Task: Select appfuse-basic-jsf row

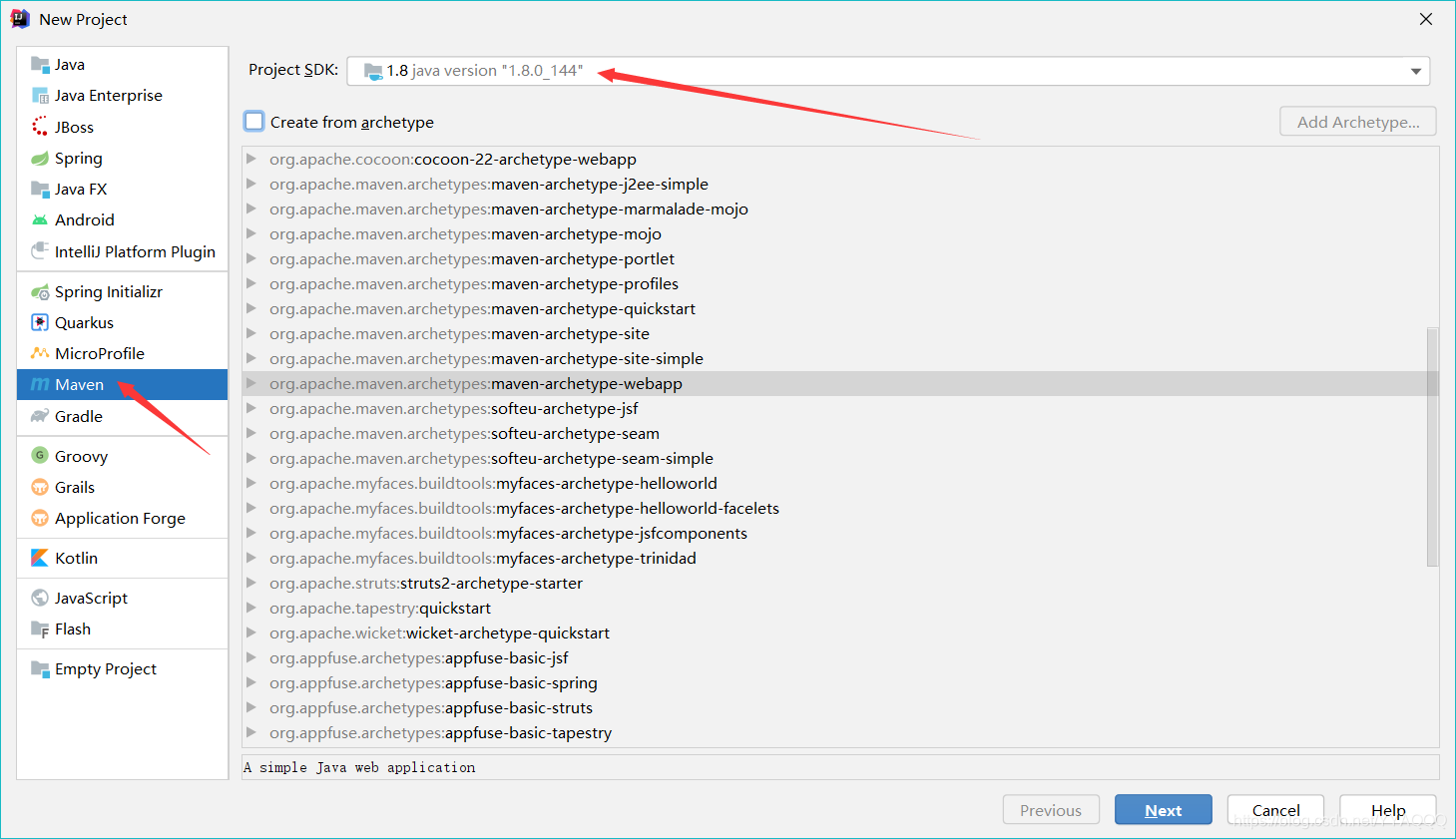Action: tap(840, 657)
